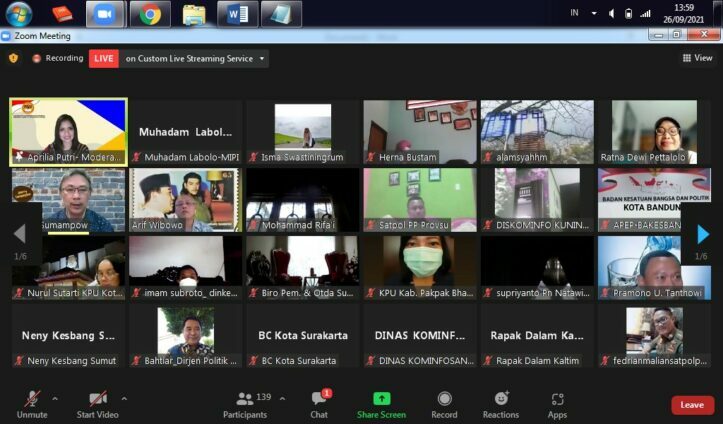This screenshot has height=424, width=723.
Task: Click the network signal icon in tray
Action: coord(646,13)
